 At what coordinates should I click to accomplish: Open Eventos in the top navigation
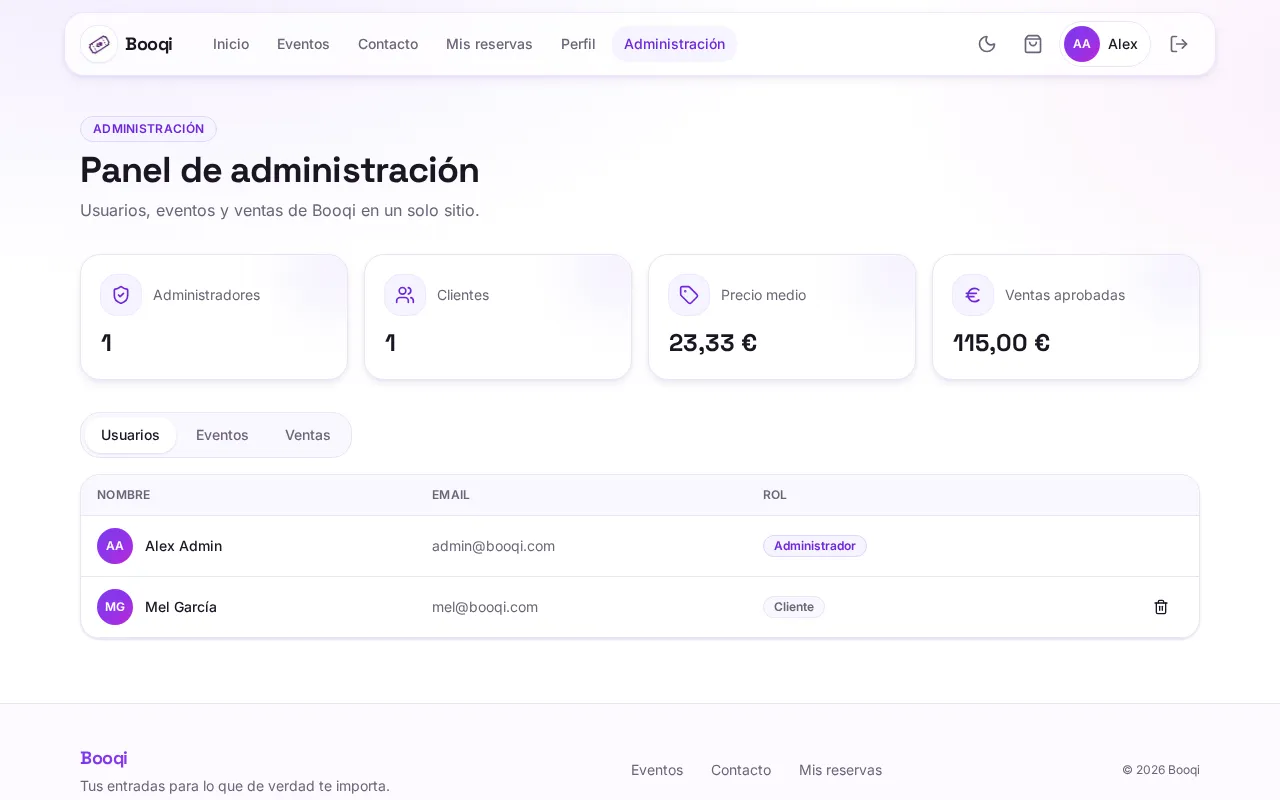click(303, 44)
